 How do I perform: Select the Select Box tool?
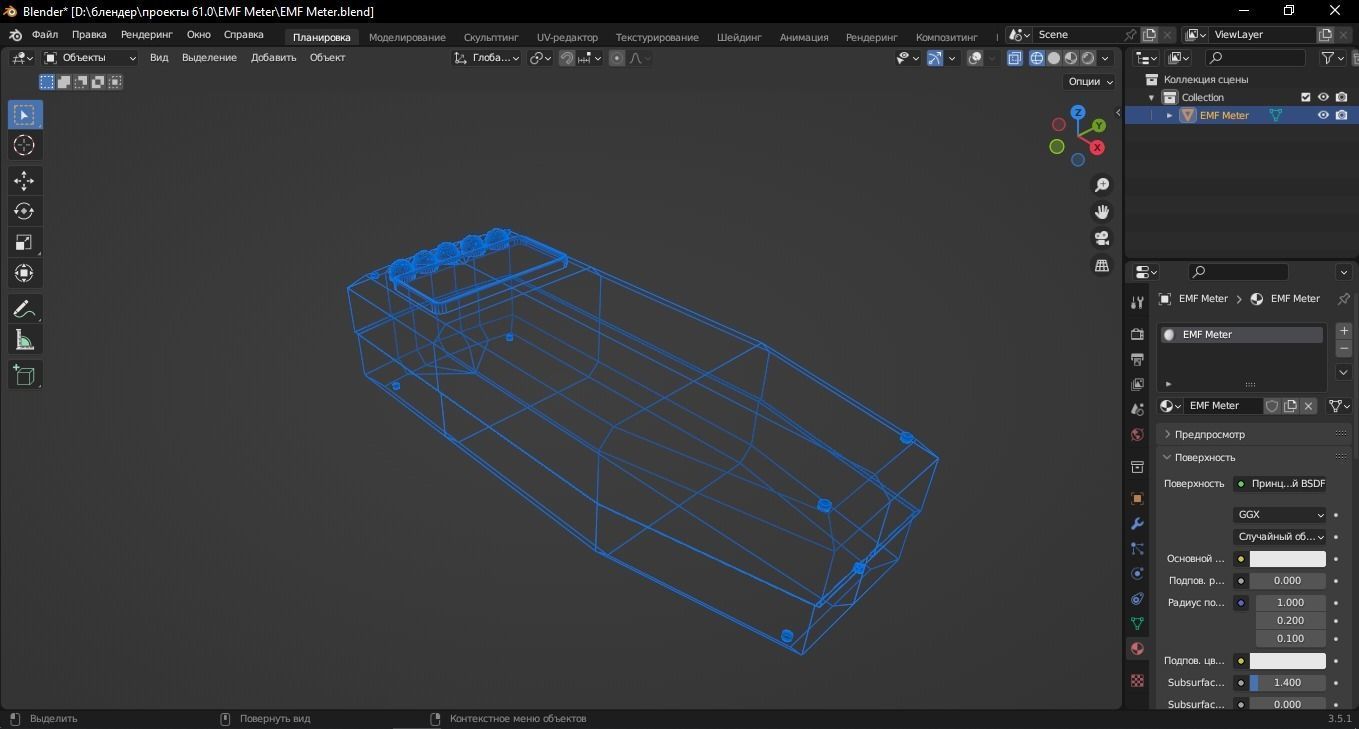25,115
